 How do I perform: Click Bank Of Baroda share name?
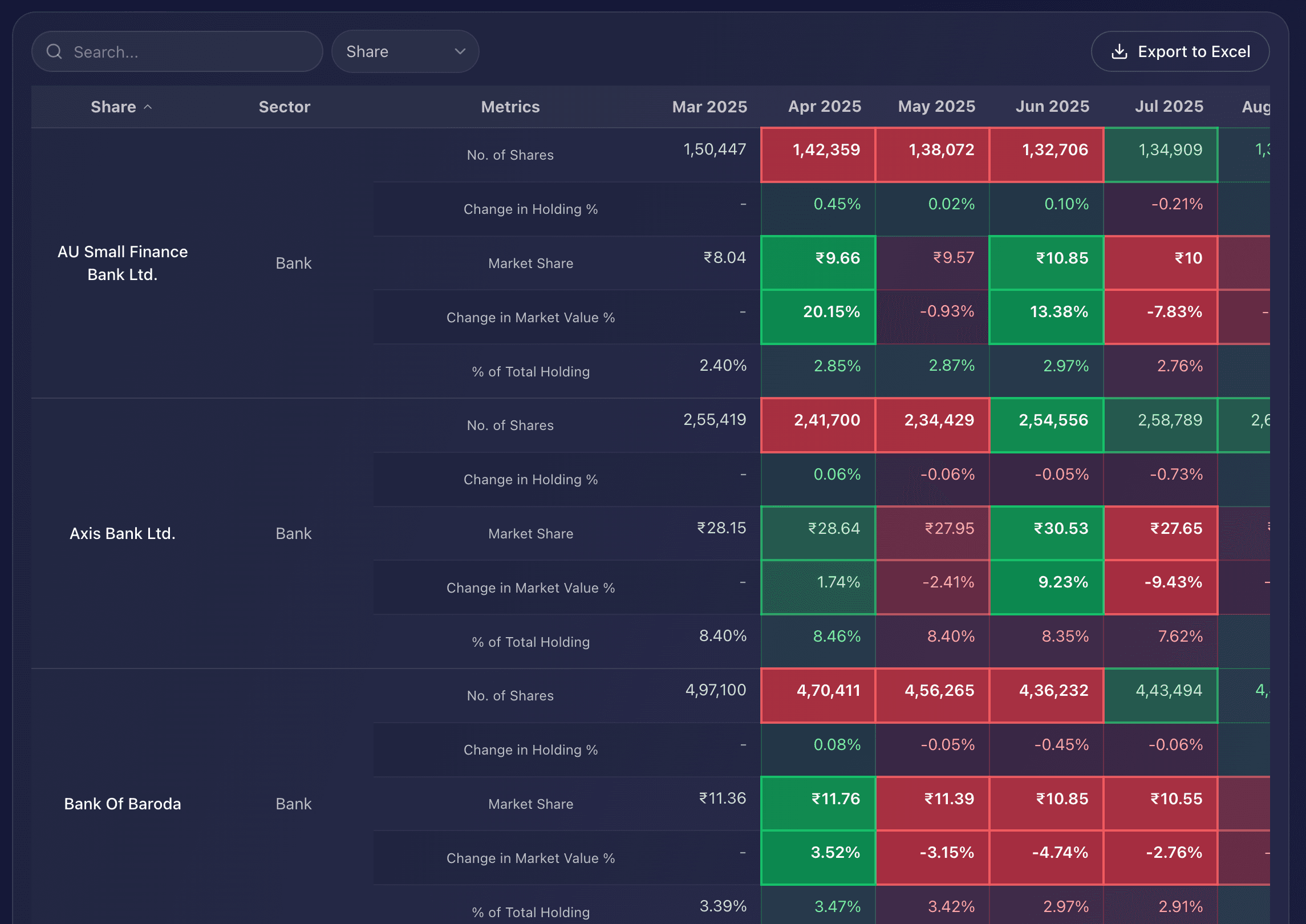[x=123, y=804]
